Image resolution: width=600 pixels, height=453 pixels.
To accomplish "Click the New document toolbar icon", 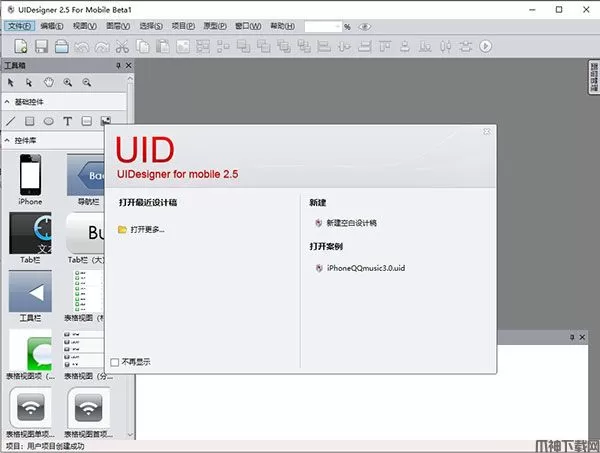I will (x=21, y=46).
